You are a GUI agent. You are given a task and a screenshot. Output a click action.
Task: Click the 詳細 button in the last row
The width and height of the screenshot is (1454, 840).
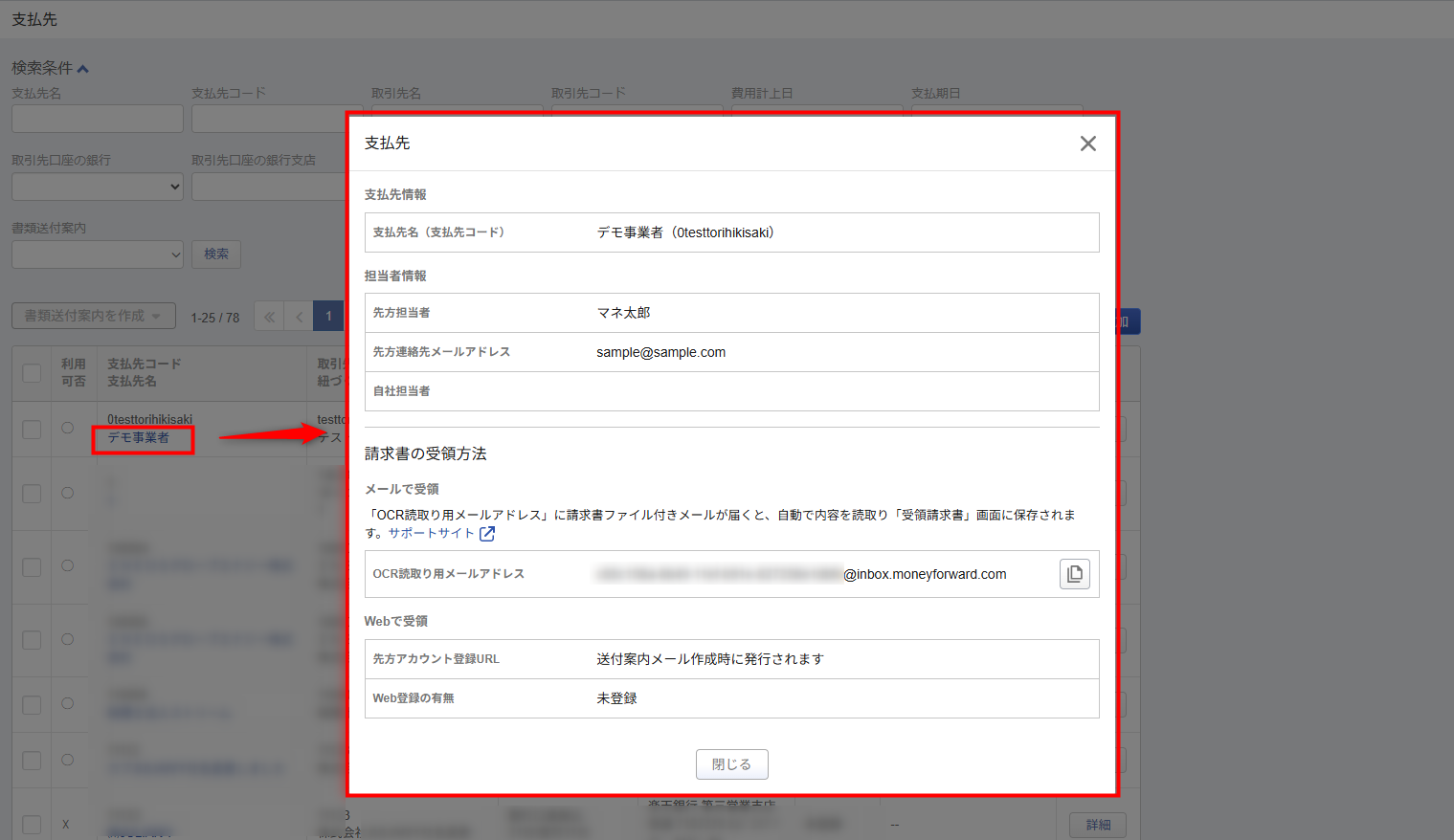click(x=1097, y=825)
